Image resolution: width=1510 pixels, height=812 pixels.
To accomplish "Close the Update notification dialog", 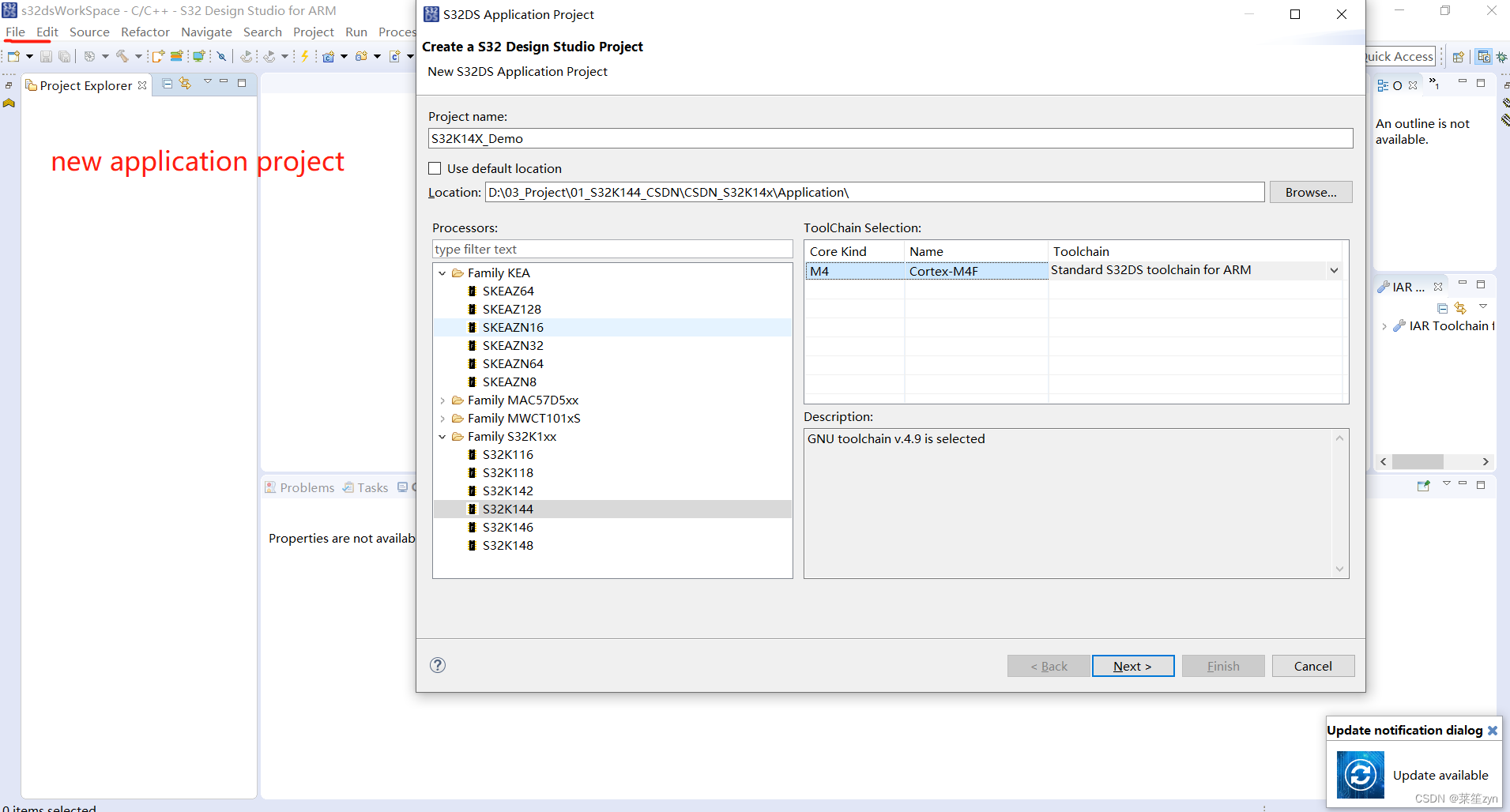I will pos(1492,731).
